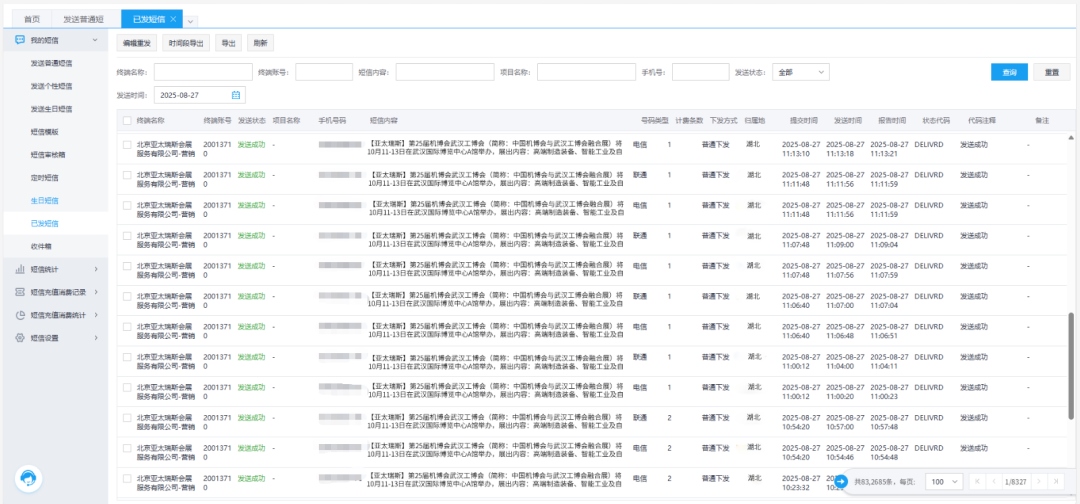Open the calendar icon in 发送时间 field
This screenshot has width=1080, height=504.
[236, 95]
